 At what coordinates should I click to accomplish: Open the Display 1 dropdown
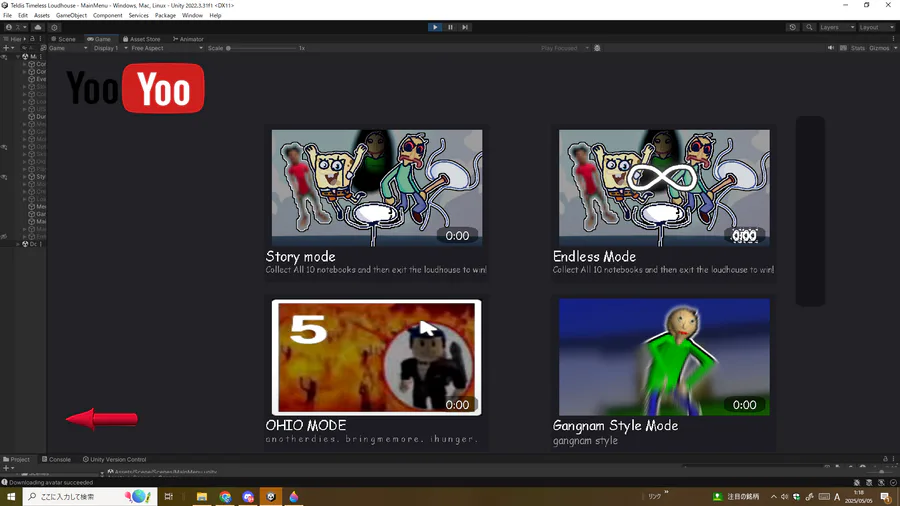click(108, 48)
